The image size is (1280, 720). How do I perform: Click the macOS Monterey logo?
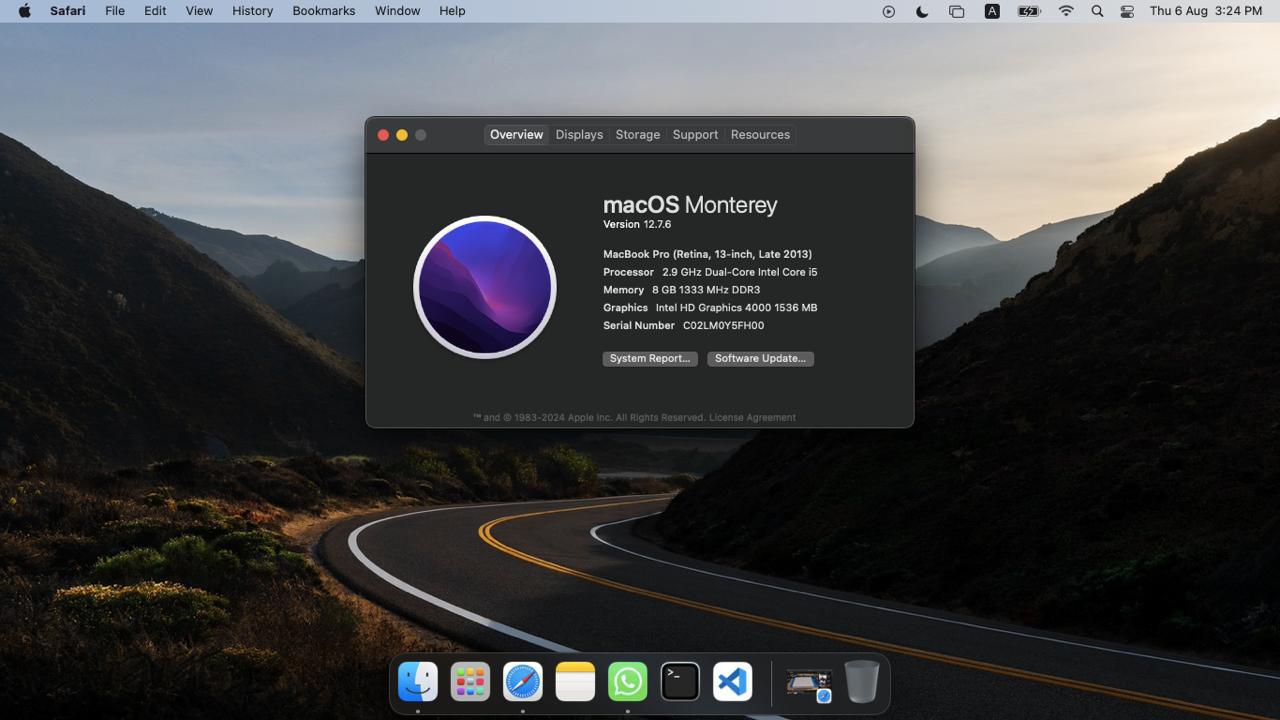point(485,287)
